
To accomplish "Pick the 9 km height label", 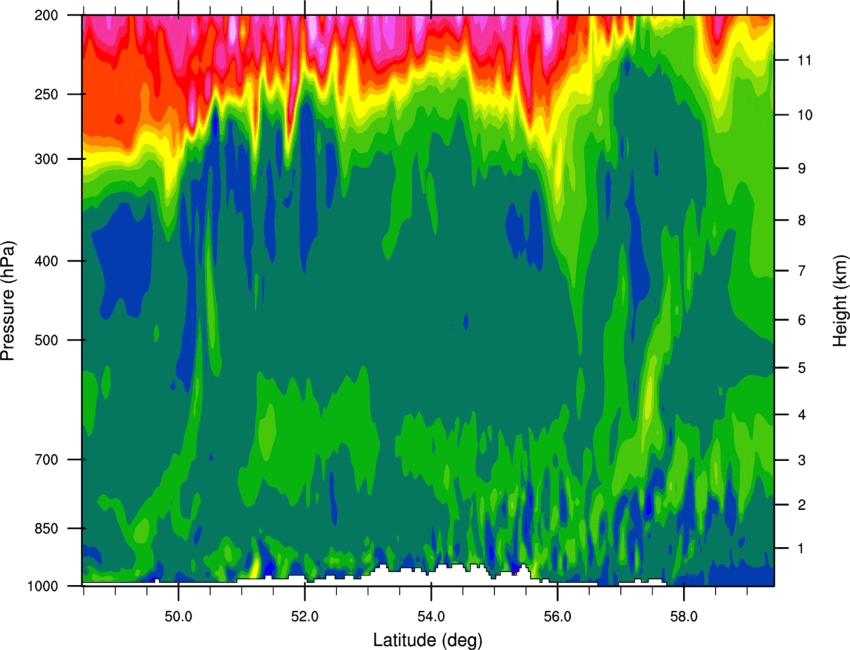I will click(802, 169).
